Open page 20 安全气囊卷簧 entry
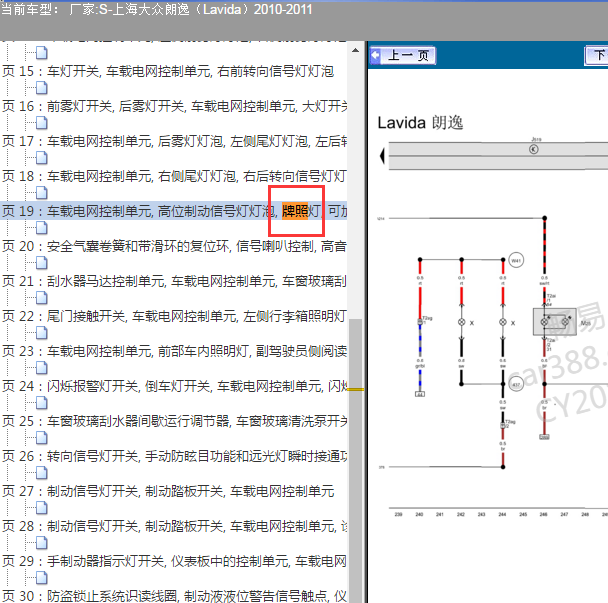Screen dimensions: 608x603 (x=174, y=246)
